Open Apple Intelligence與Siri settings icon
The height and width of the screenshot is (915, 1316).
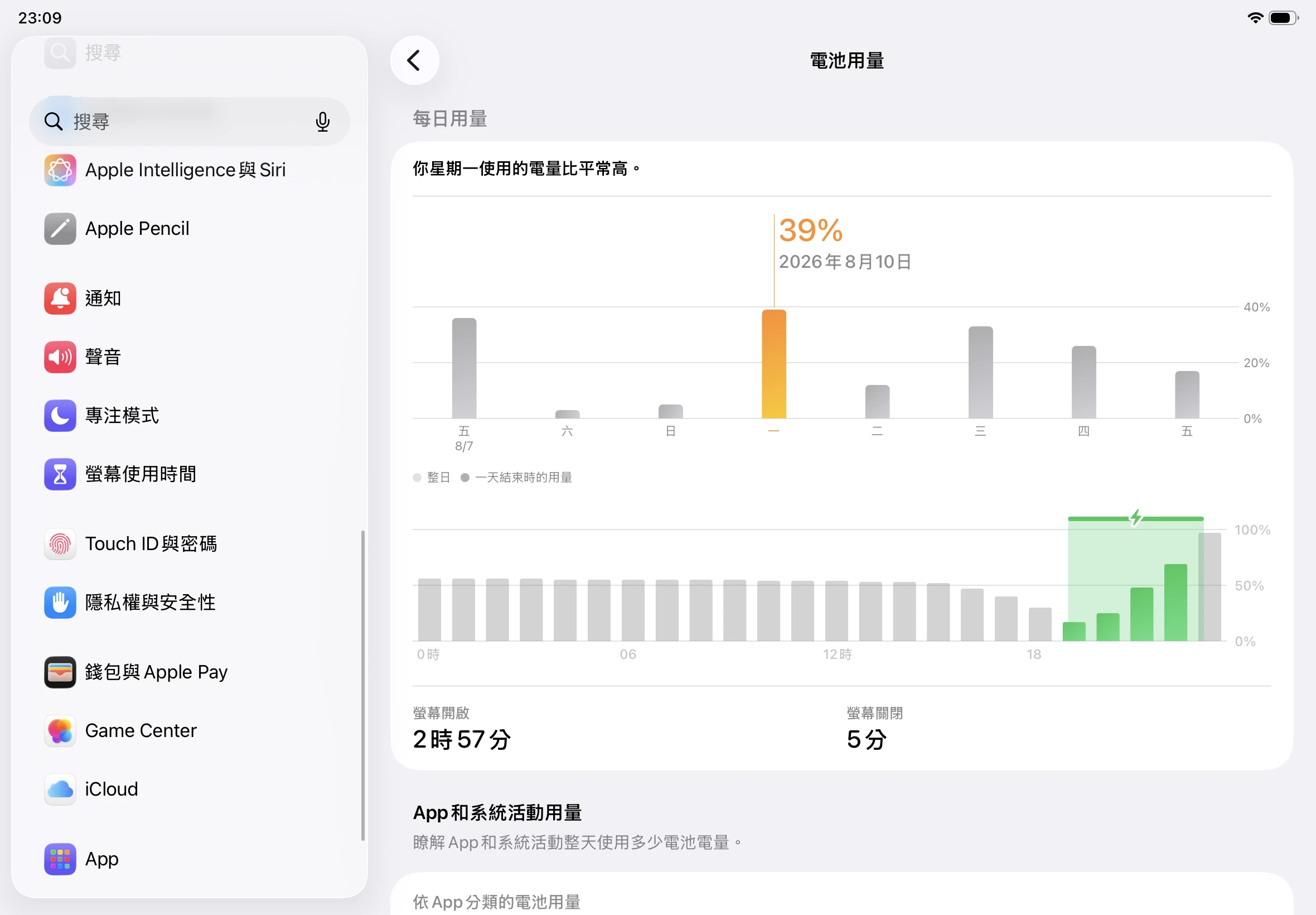point(60,170)
